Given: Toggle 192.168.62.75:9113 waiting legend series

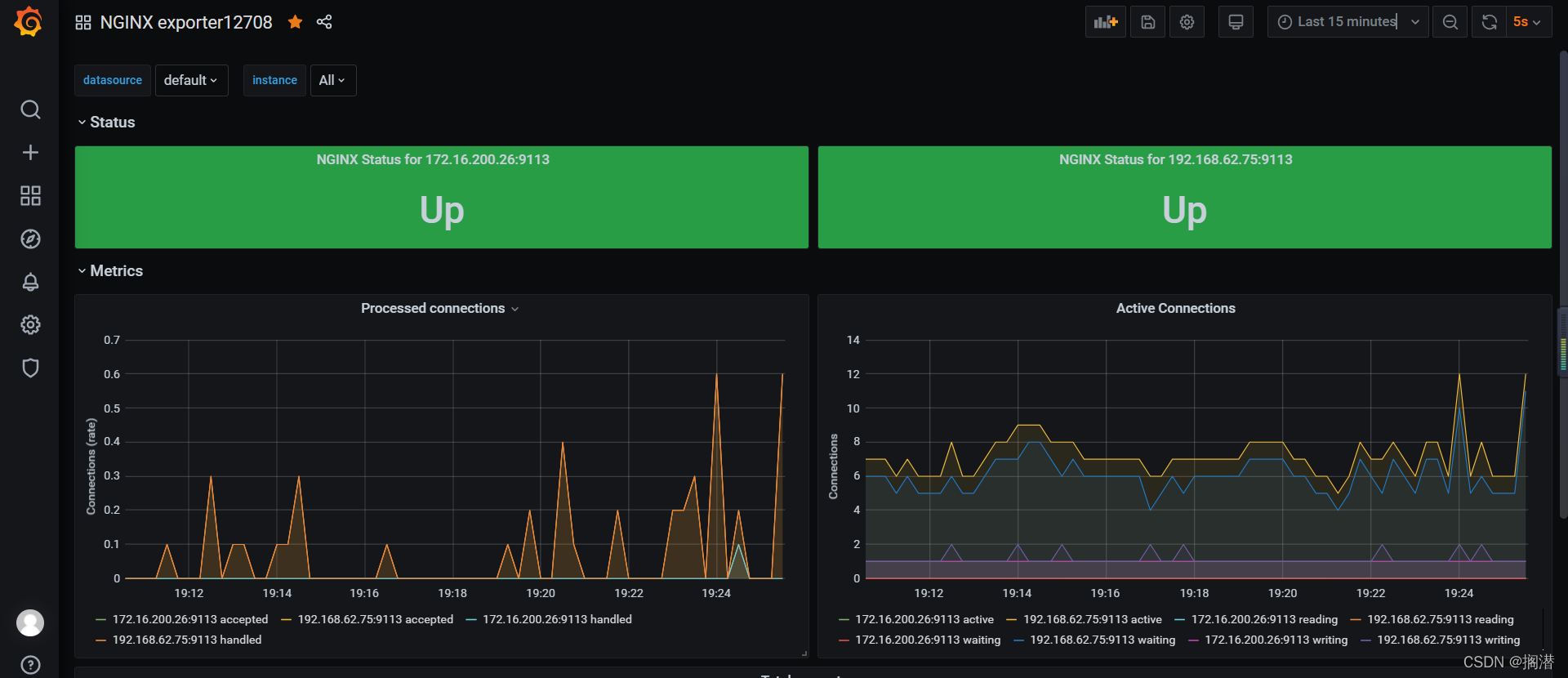Looking at the screenshot, I should tap(1102, 640).
